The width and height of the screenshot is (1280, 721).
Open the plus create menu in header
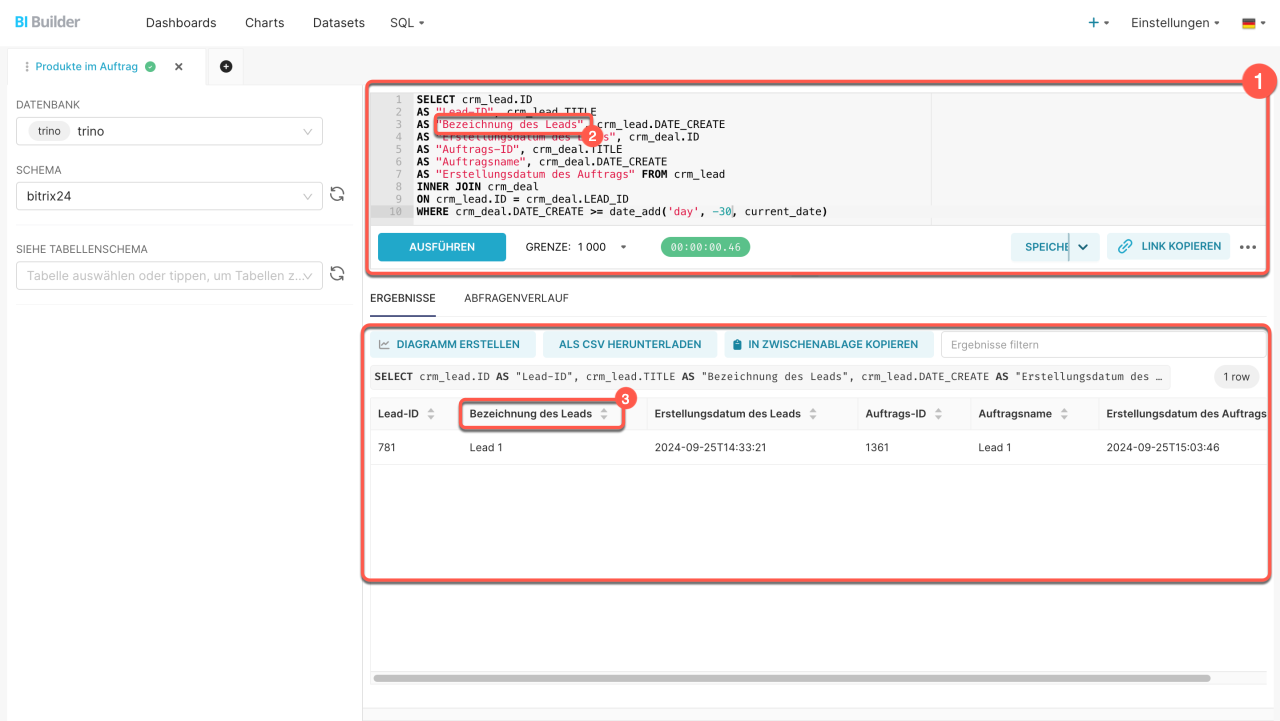point(1098,23)
